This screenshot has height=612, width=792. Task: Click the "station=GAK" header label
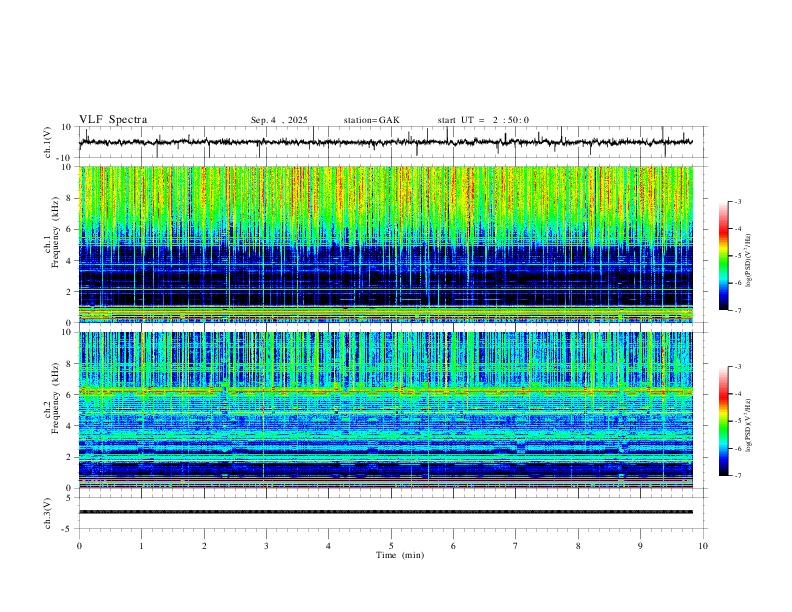tap(371, 120)
